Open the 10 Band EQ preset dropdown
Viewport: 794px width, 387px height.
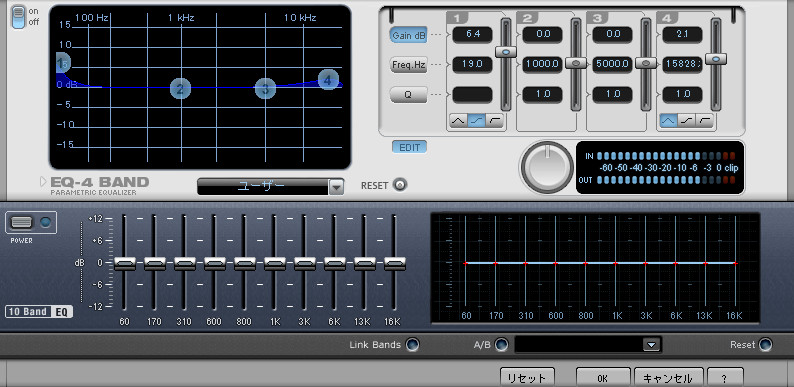pos(651,345)
